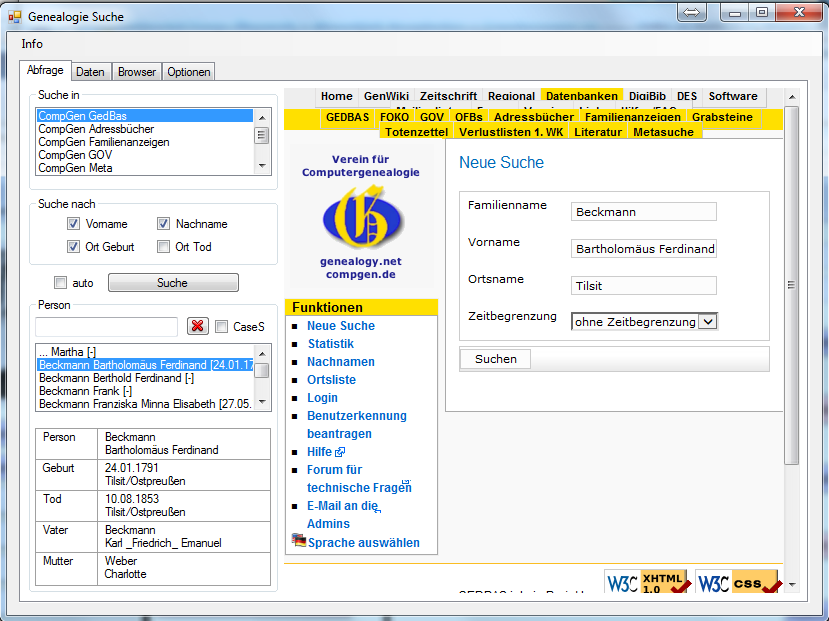Click the Suche button
This screenshot has height=621, width=829.
(x=173, y=283)
